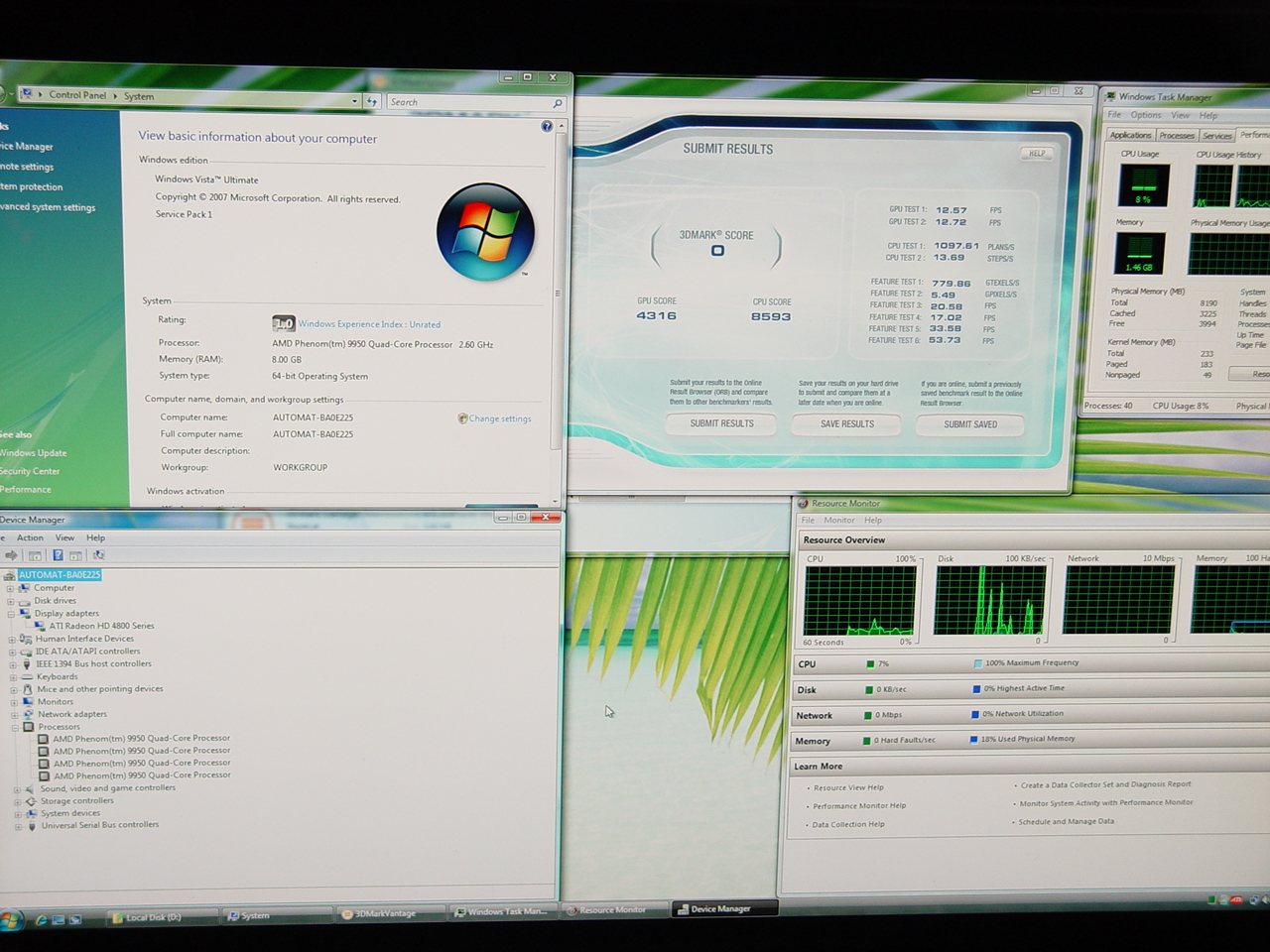This screenshot has height=952, width=1270.
Task: Switch to the Local Disk (D:) taskbar button
Action: [x=161, y=917]
